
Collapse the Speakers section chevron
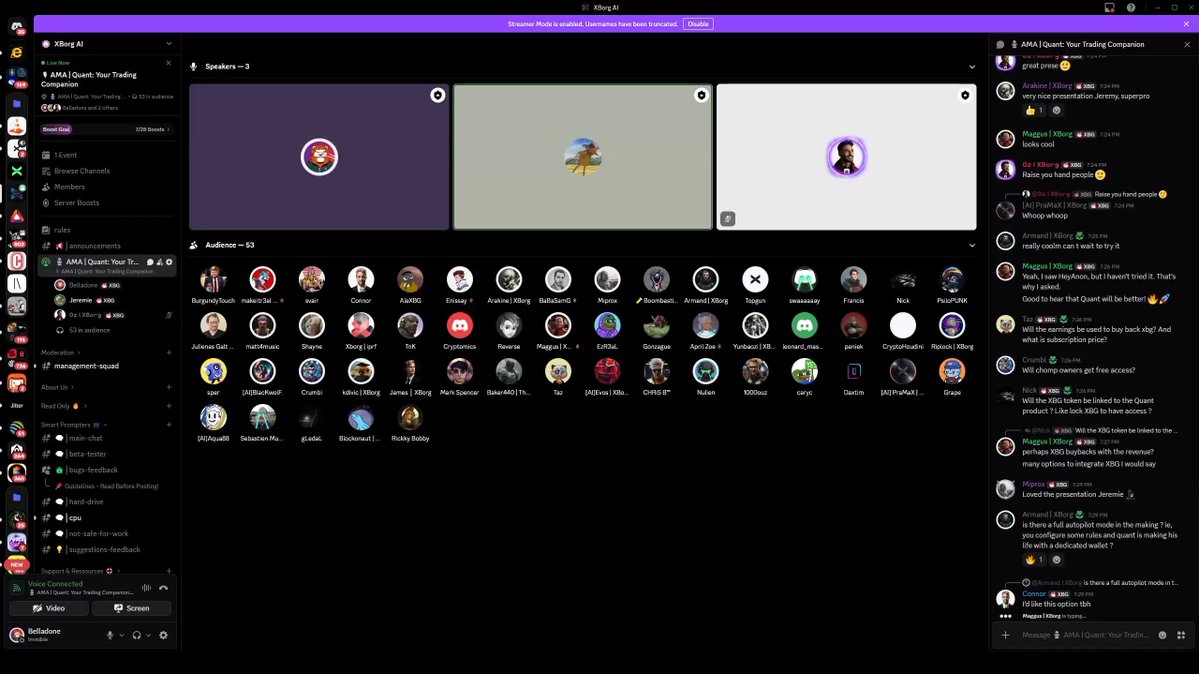tap(972, 67)
